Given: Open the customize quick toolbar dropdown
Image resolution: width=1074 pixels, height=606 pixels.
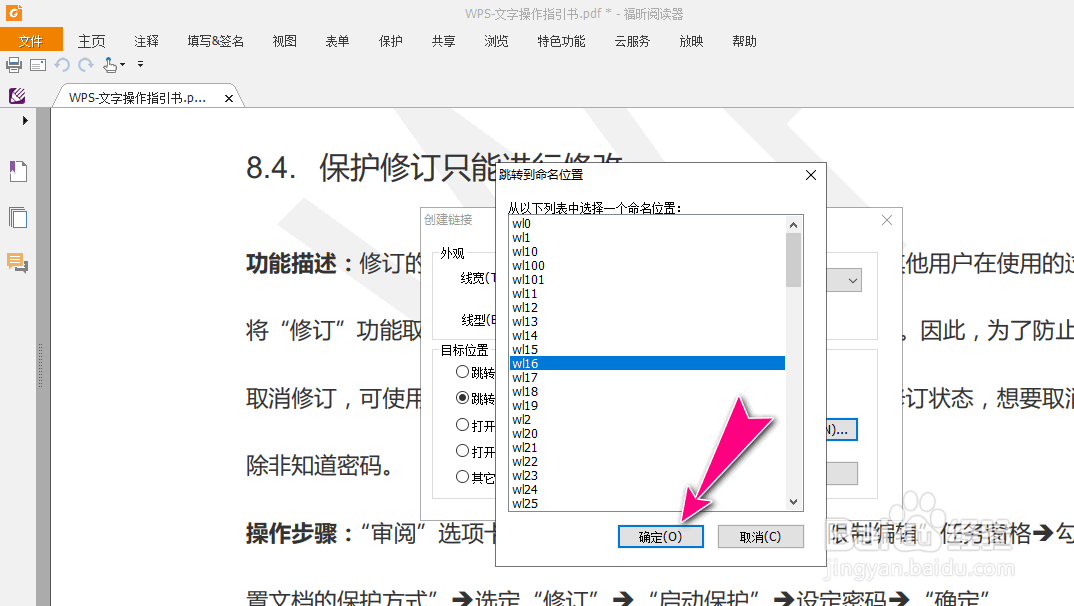Looking at the screenshot, I should tap(140, 64).
